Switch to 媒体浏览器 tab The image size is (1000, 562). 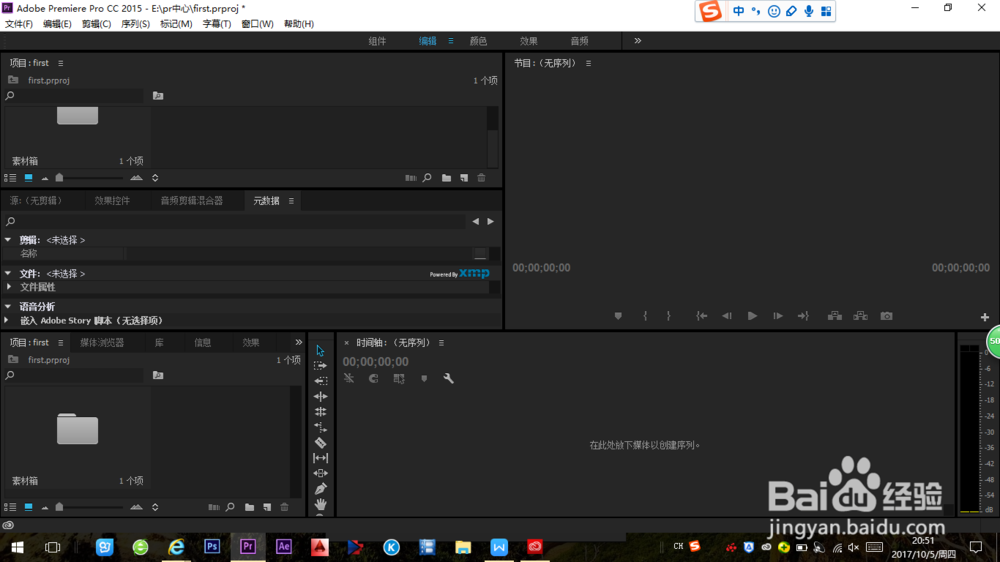pyautogui.click(x=102, y=343)
